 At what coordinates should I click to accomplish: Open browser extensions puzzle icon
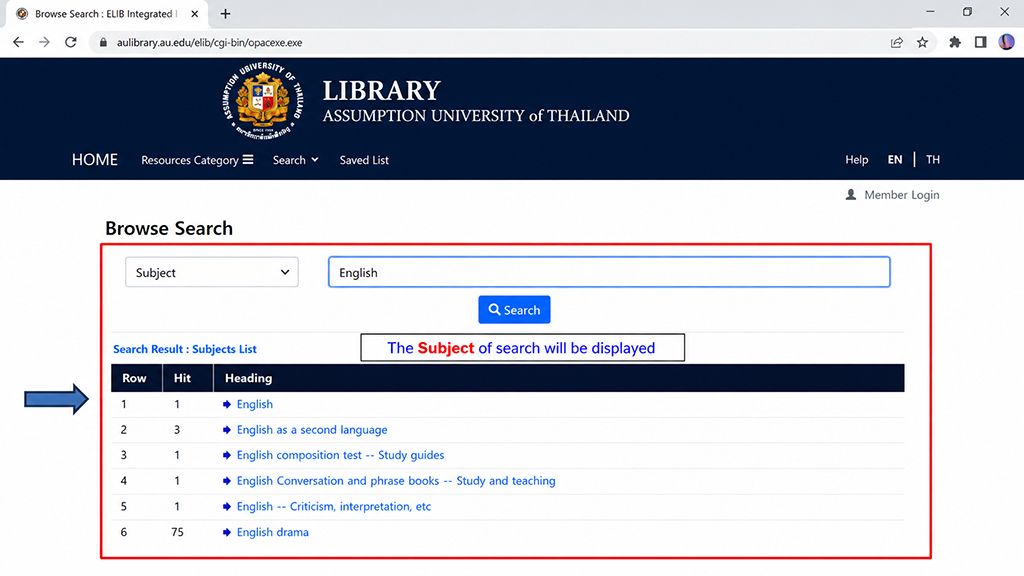pyautogui.click(x=955, y=42)
